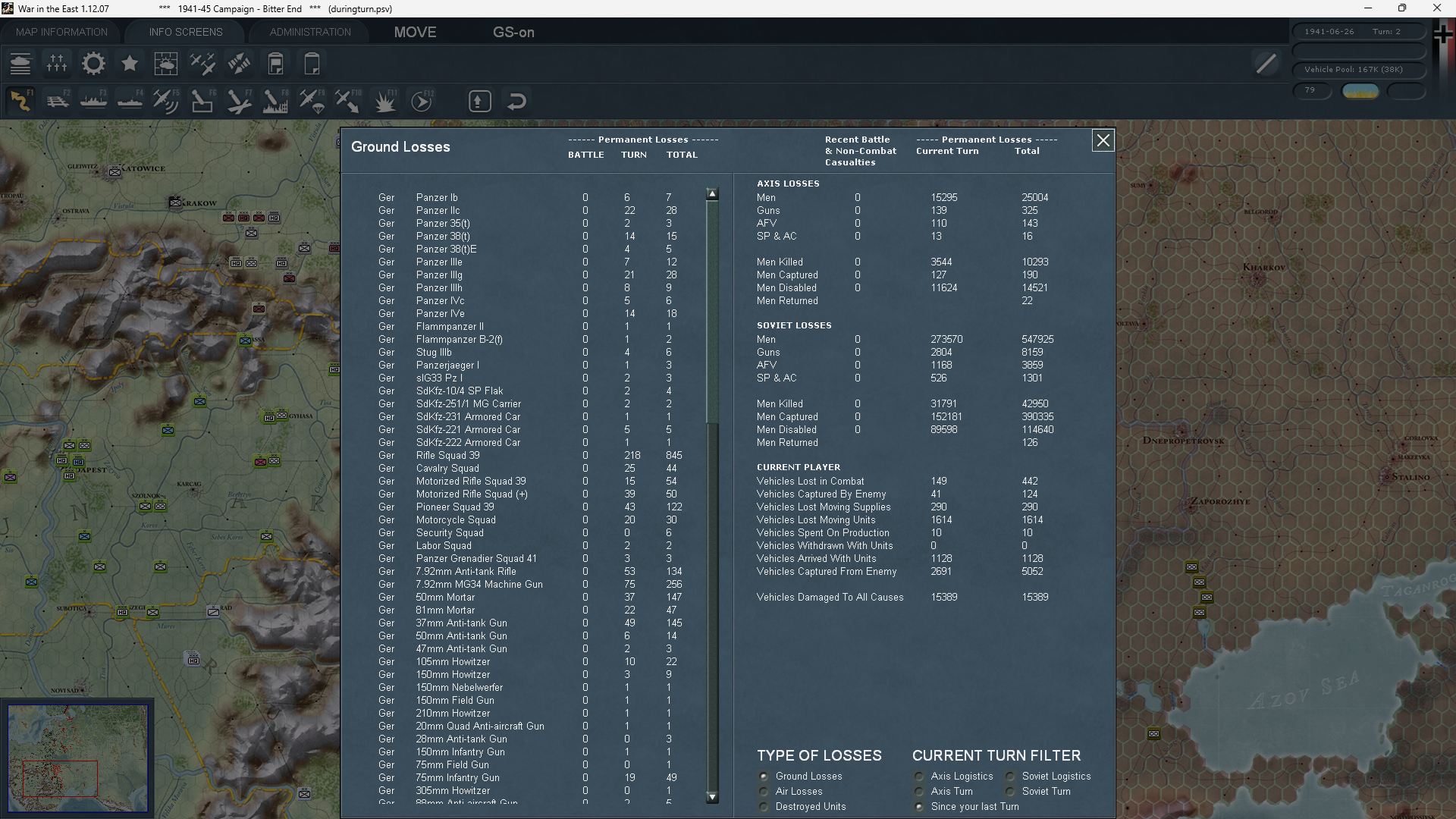Open the air doctrine planes icon
The image size is (1456, 819).
[x=202, y=64]
